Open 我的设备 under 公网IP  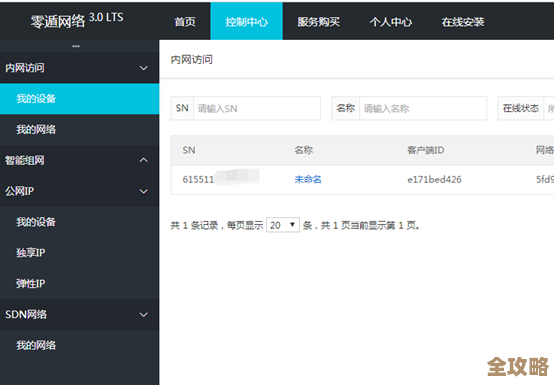click(x=79, y=222)
